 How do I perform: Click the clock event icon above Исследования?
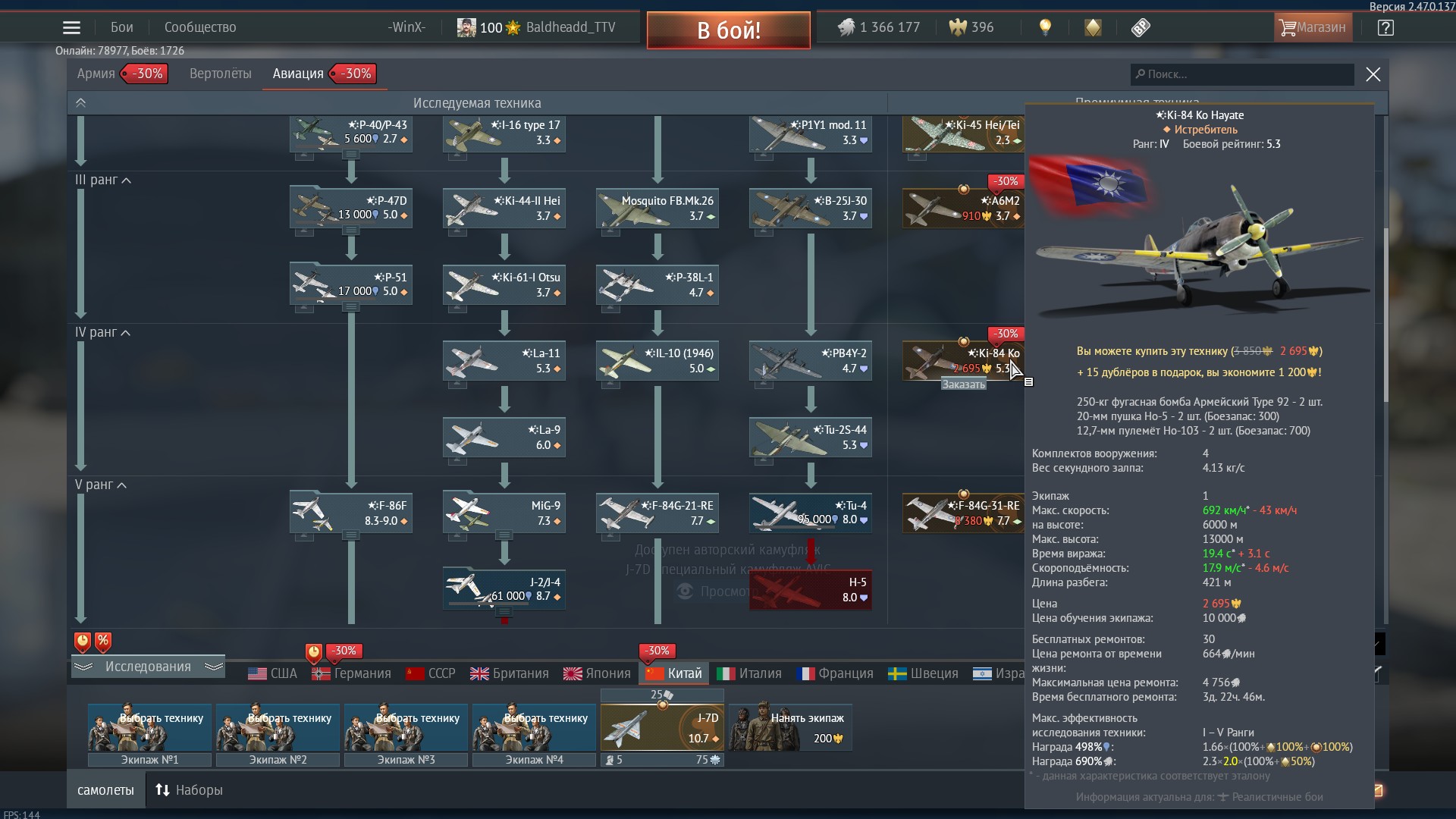[83, 642]
